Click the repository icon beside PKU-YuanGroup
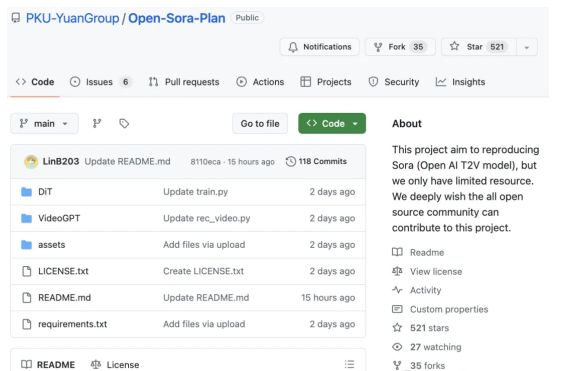 click(x=16, y=18)
